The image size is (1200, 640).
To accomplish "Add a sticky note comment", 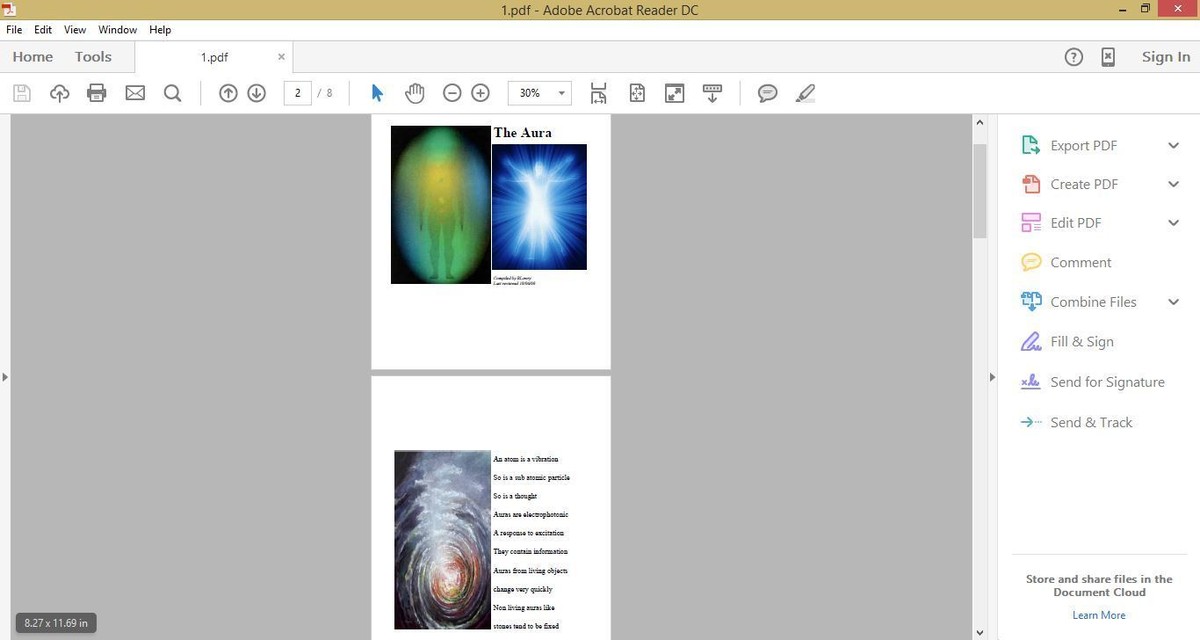I will [767, 93].
